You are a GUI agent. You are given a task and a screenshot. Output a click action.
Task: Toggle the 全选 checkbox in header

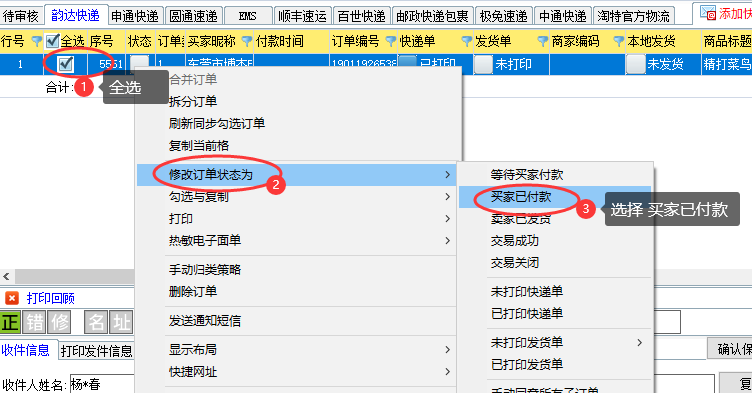(53, 41)
